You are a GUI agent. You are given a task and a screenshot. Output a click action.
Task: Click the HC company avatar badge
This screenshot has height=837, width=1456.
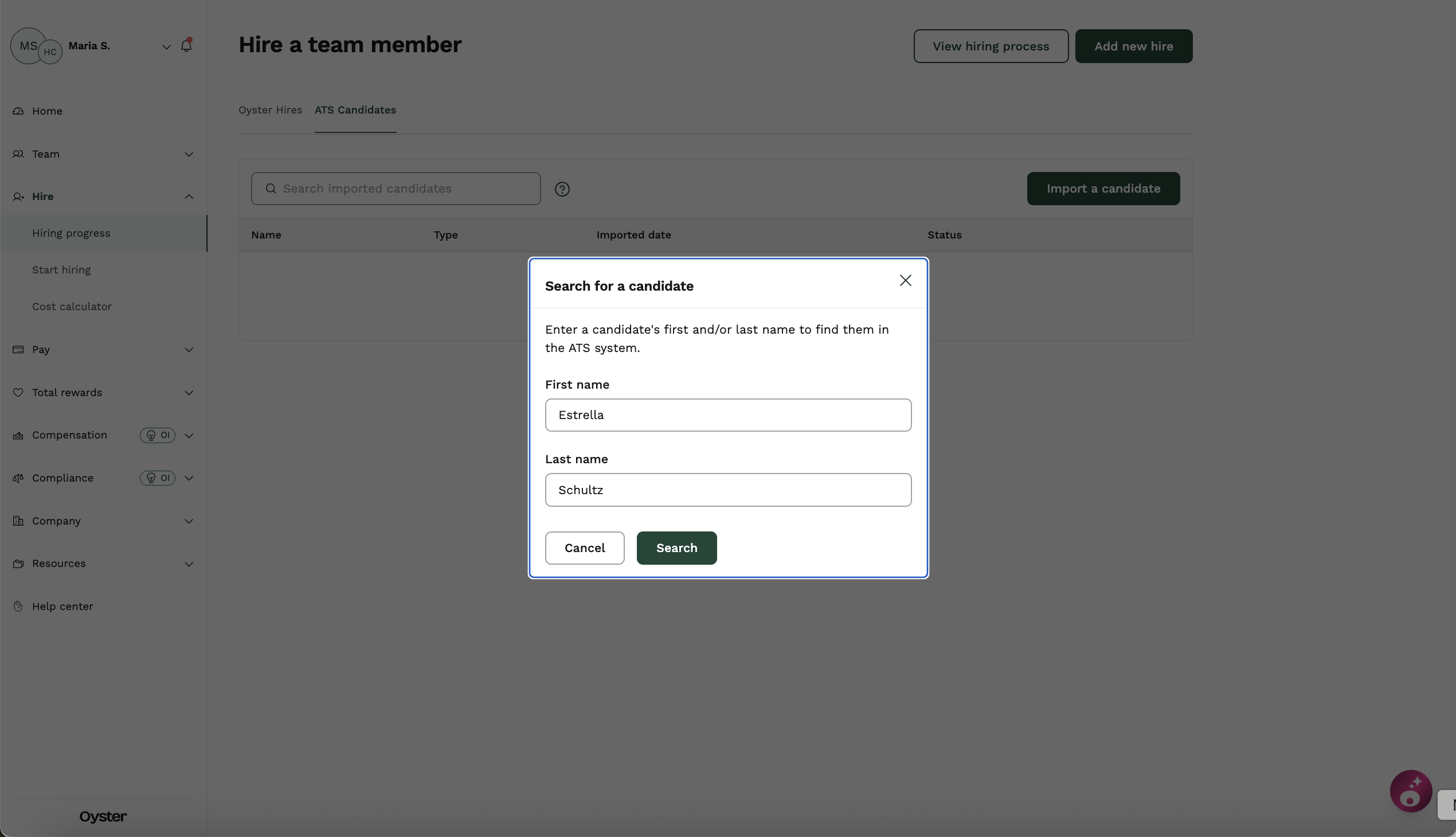[x=50, y=52]
